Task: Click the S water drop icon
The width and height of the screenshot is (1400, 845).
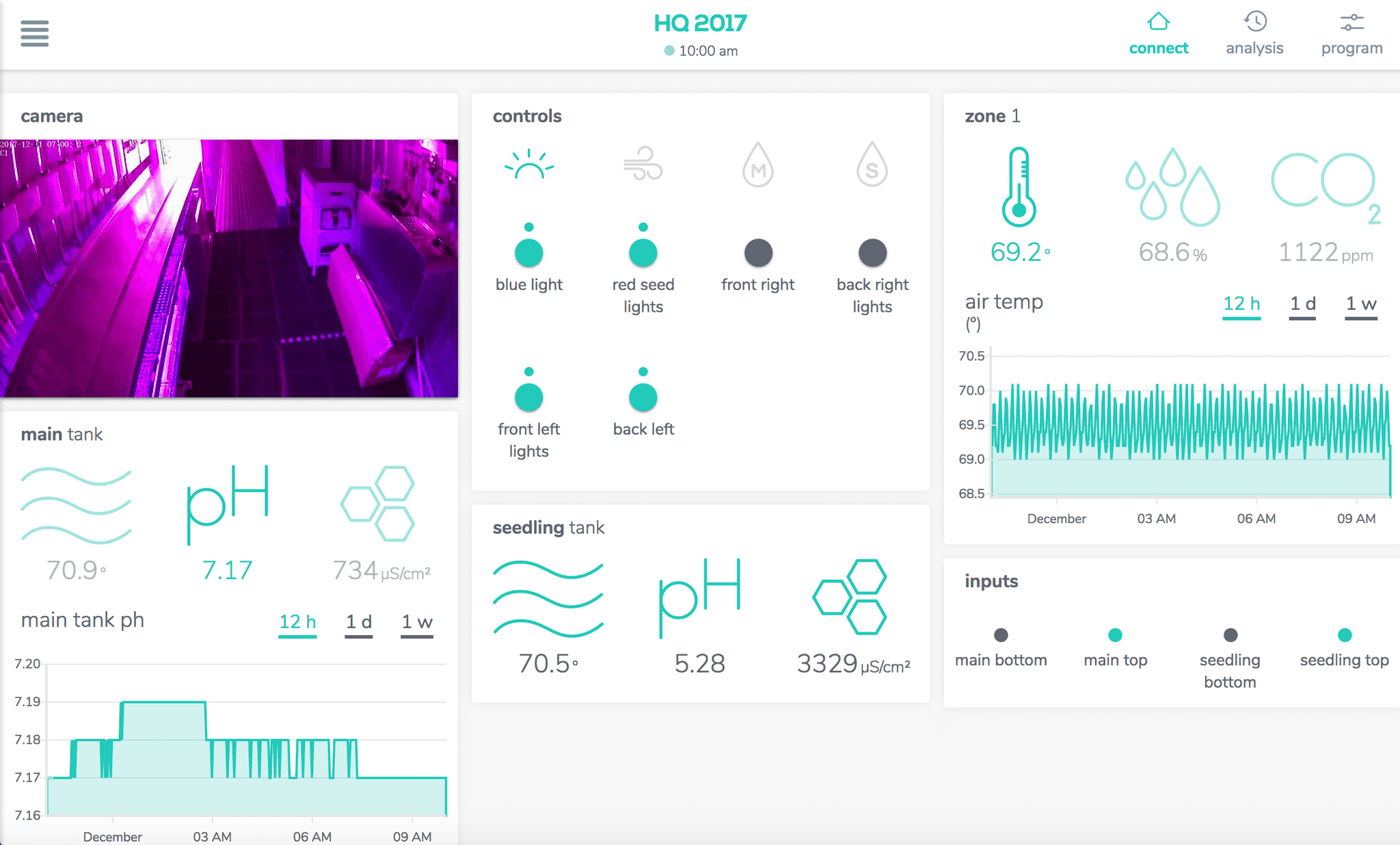Action: (x=872, y=165)
